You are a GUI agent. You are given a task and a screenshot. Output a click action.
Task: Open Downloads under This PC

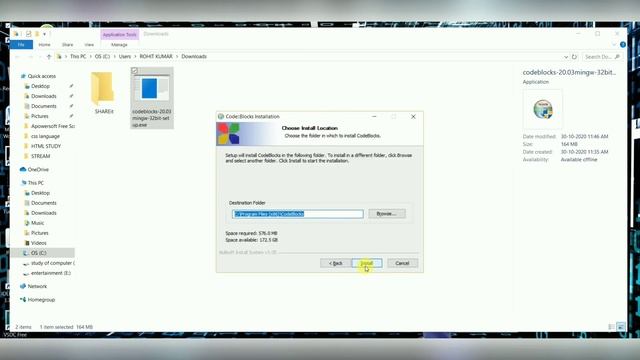click(x=43, y=213)
